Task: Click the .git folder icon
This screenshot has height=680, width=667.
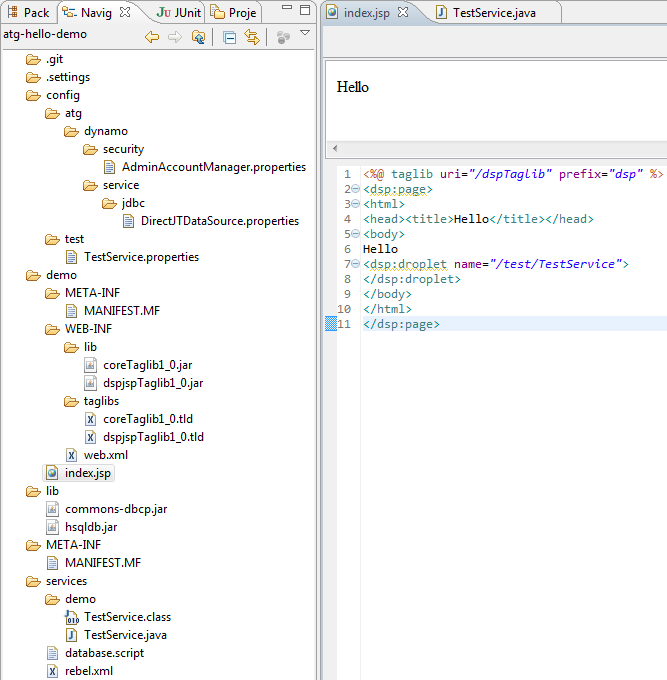Action: point(33,59)
